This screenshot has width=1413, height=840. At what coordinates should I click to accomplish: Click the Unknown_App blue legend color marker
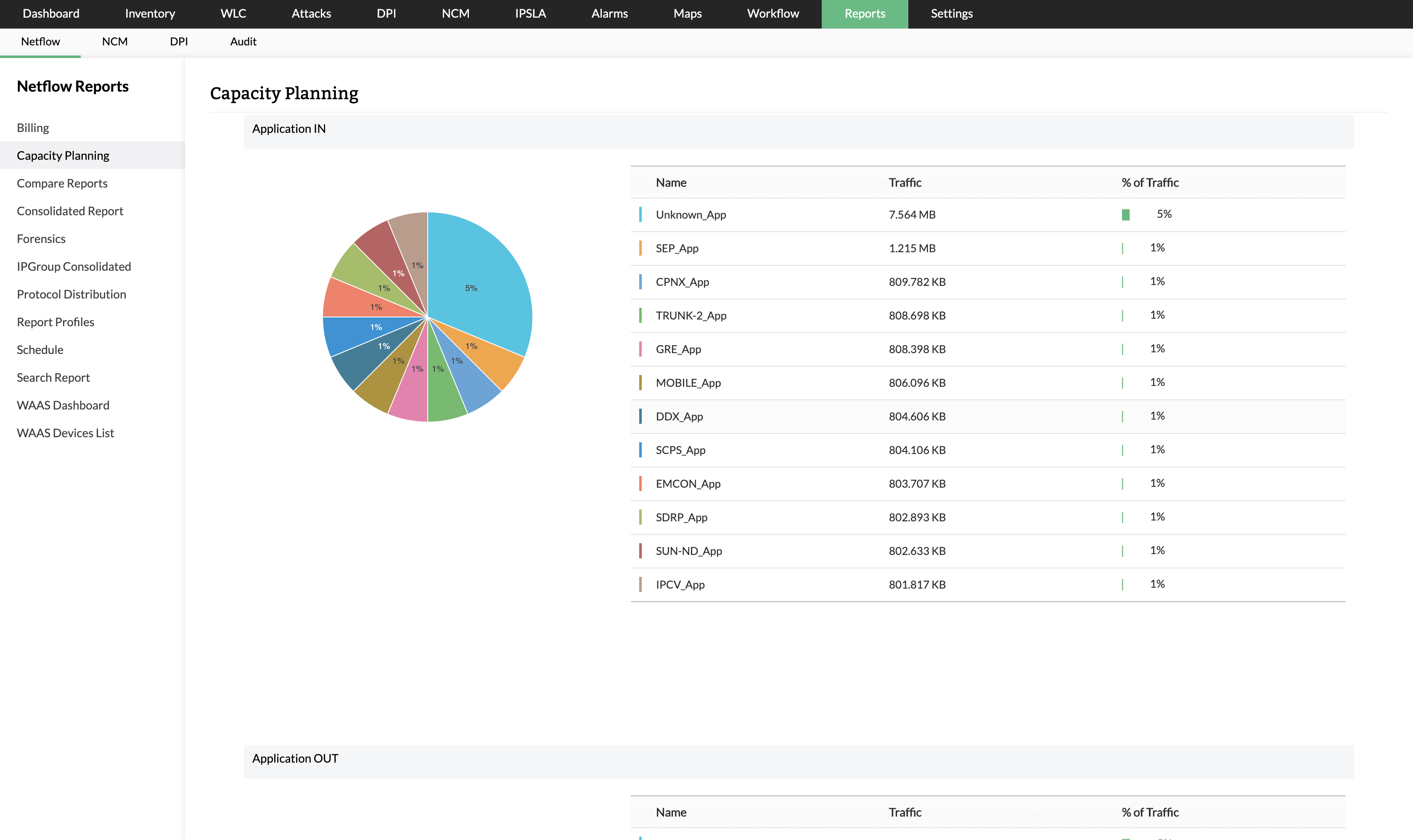click(x=640, y=214)
